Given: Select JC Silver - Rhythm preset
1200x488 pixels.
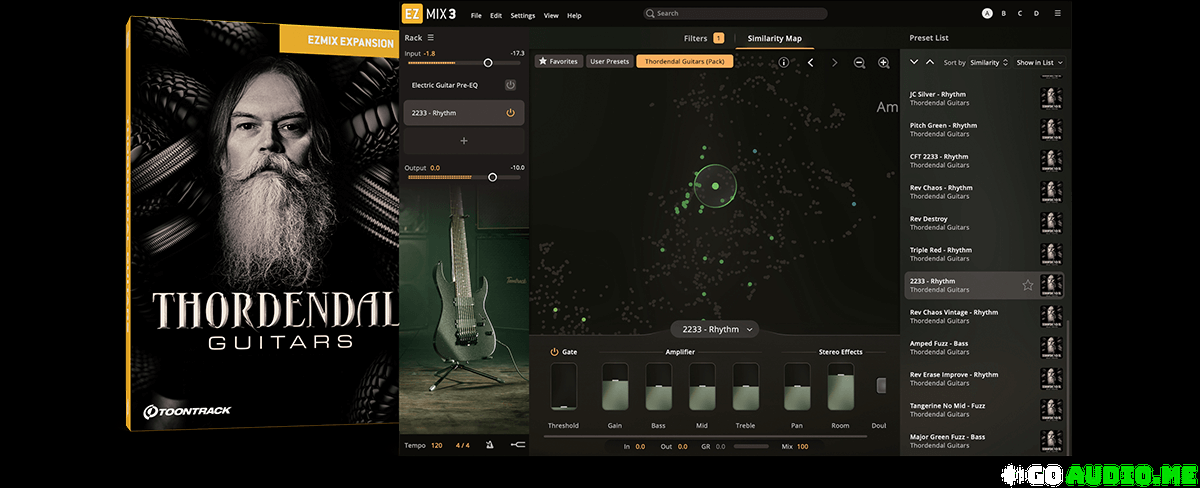Looking at the screenshot, I should click(985, 98).
